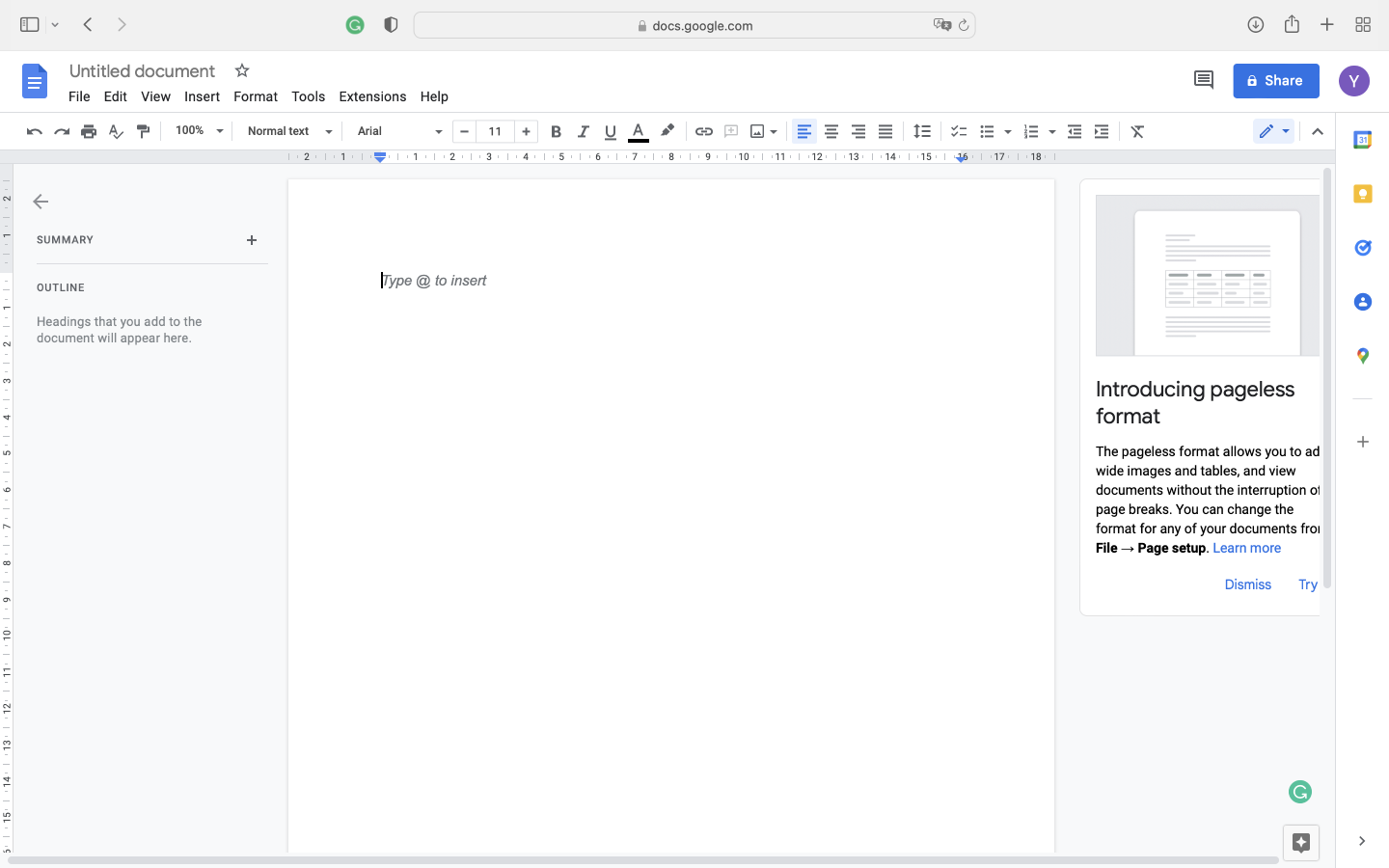Set justified text alignment
Image resolution: width=1389 pixels, height=868 pixels.
point(885,131)
